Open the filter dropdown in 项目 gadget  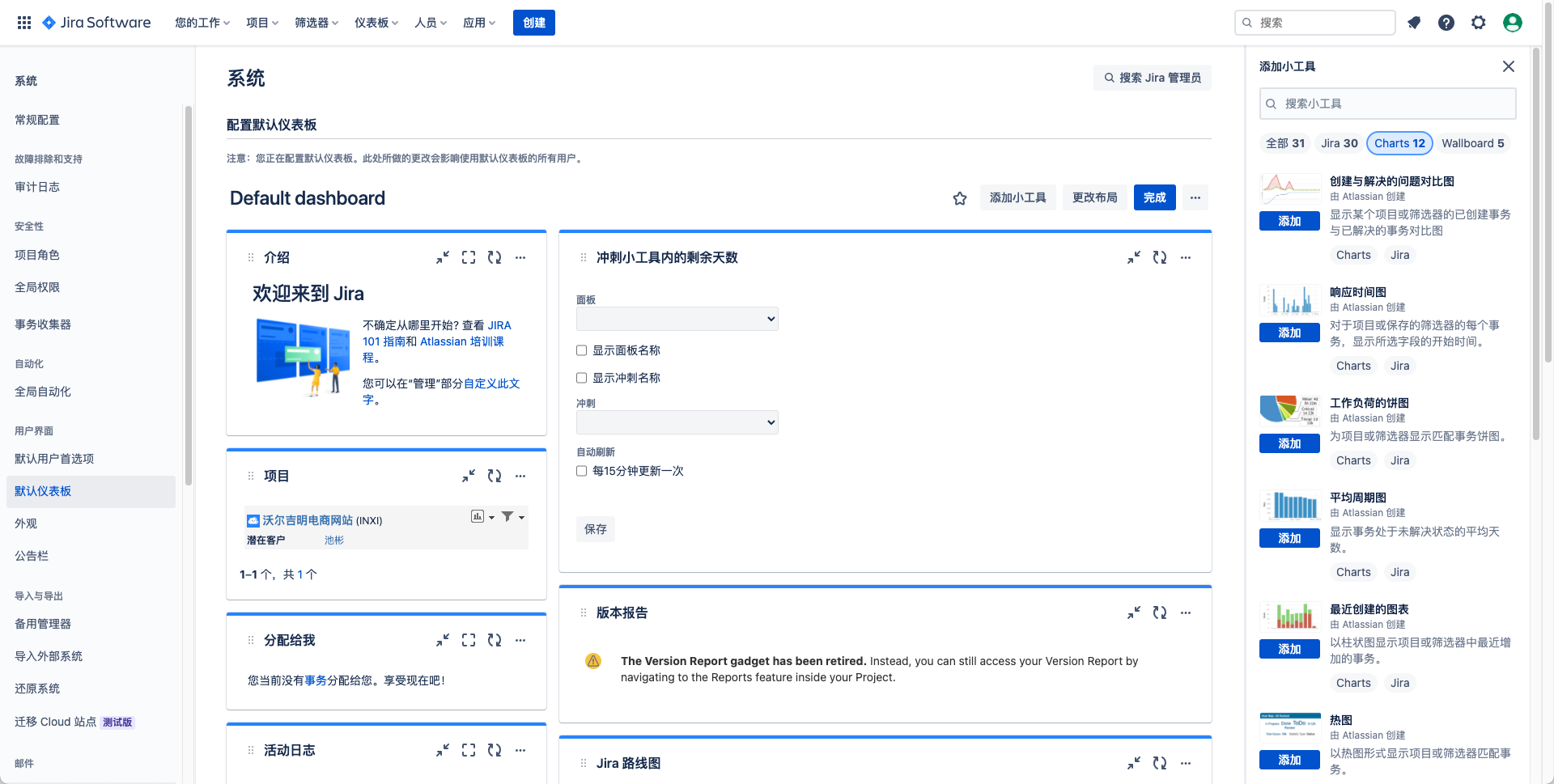(513, 516)
